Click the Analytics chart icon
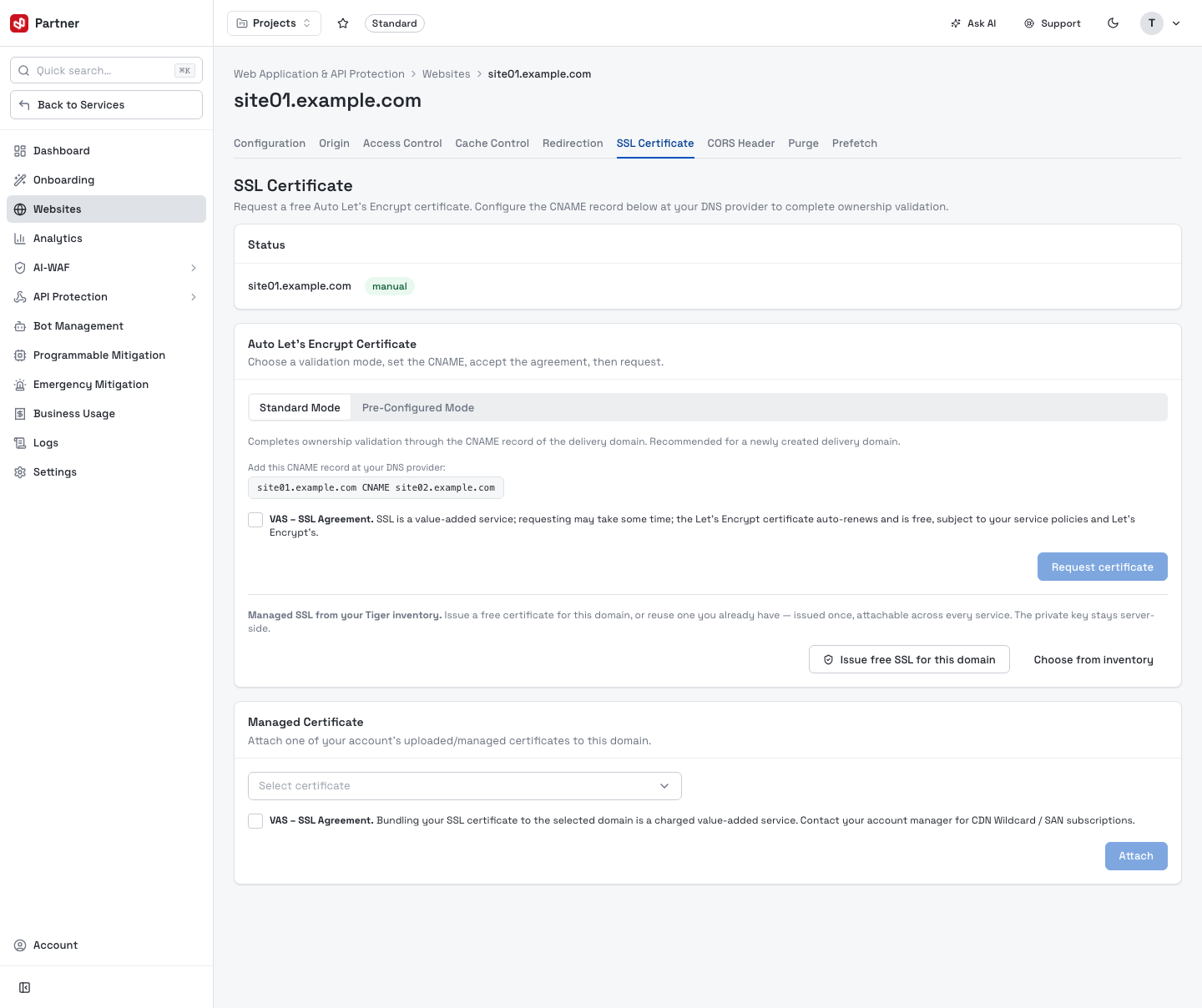This screenshot has width=1202, height=1008. 20,239
